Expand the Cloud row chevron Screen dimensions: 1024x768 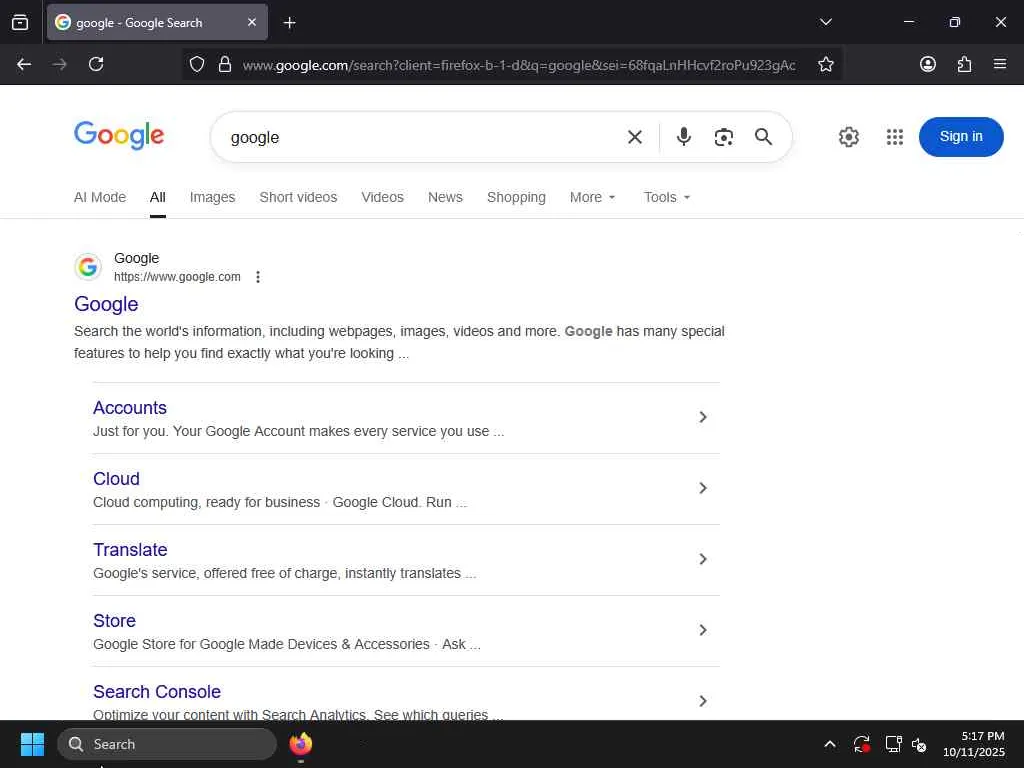[x=703, y=488]
